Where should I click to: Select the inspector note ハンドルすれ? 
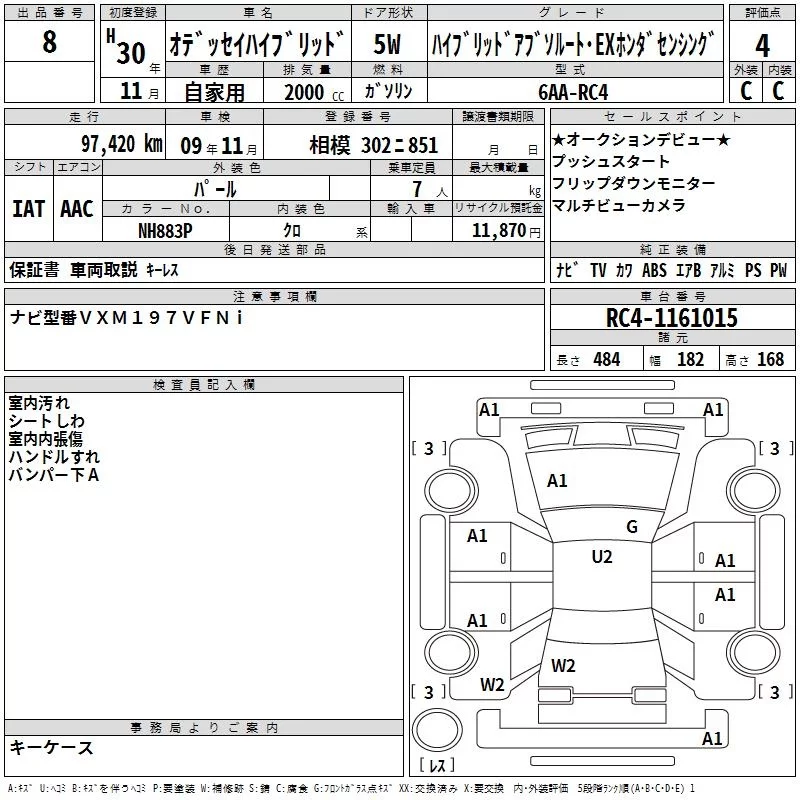point(54,457)
